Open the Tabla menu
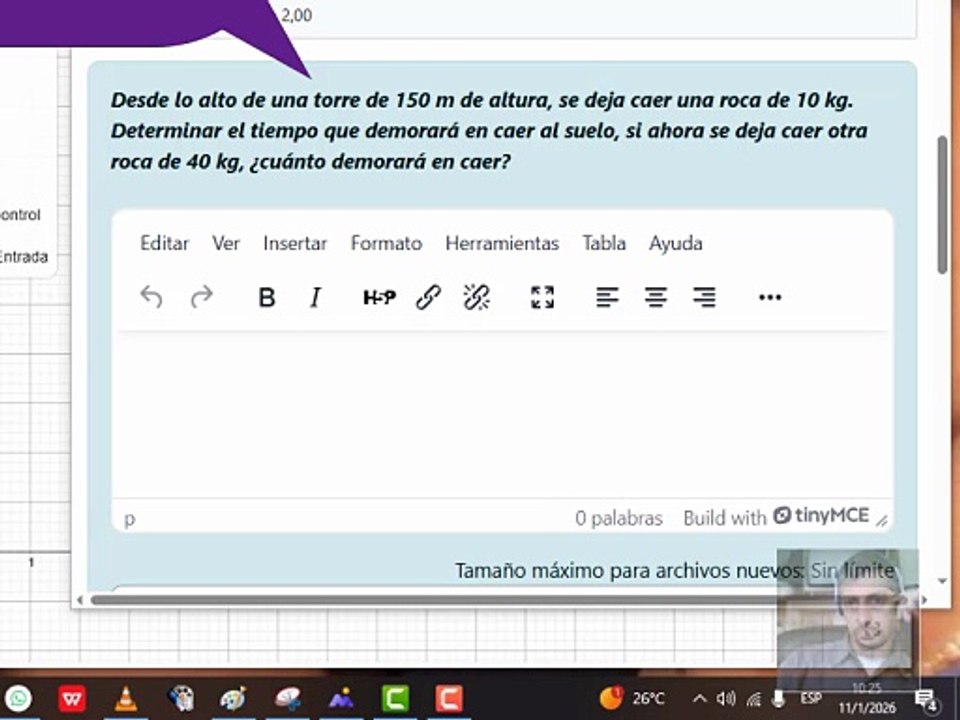960x720 pixels. click(x=604, y=244)
